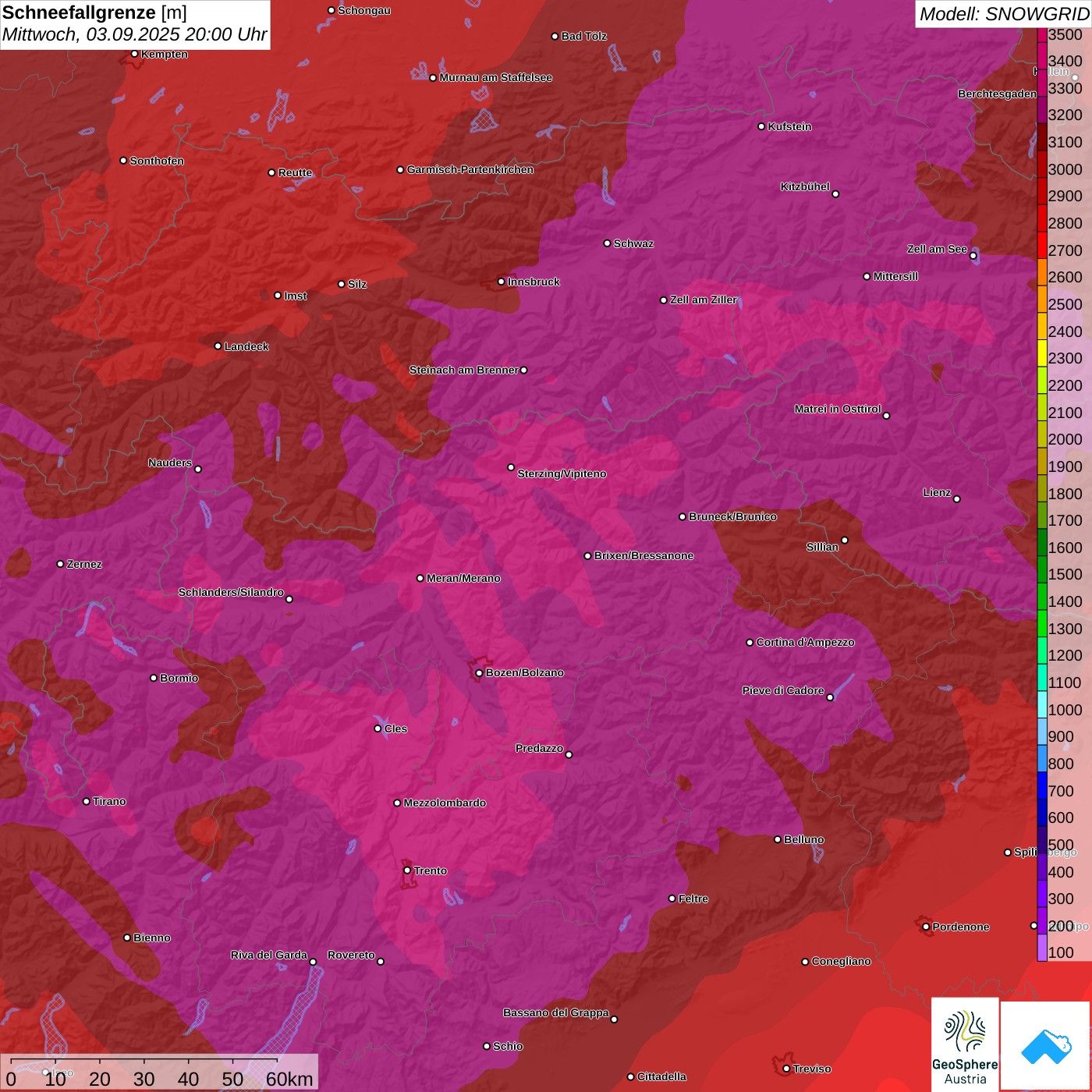
Task: Click the GeoSphere Austria logo
Action: tap(965, 1044)
